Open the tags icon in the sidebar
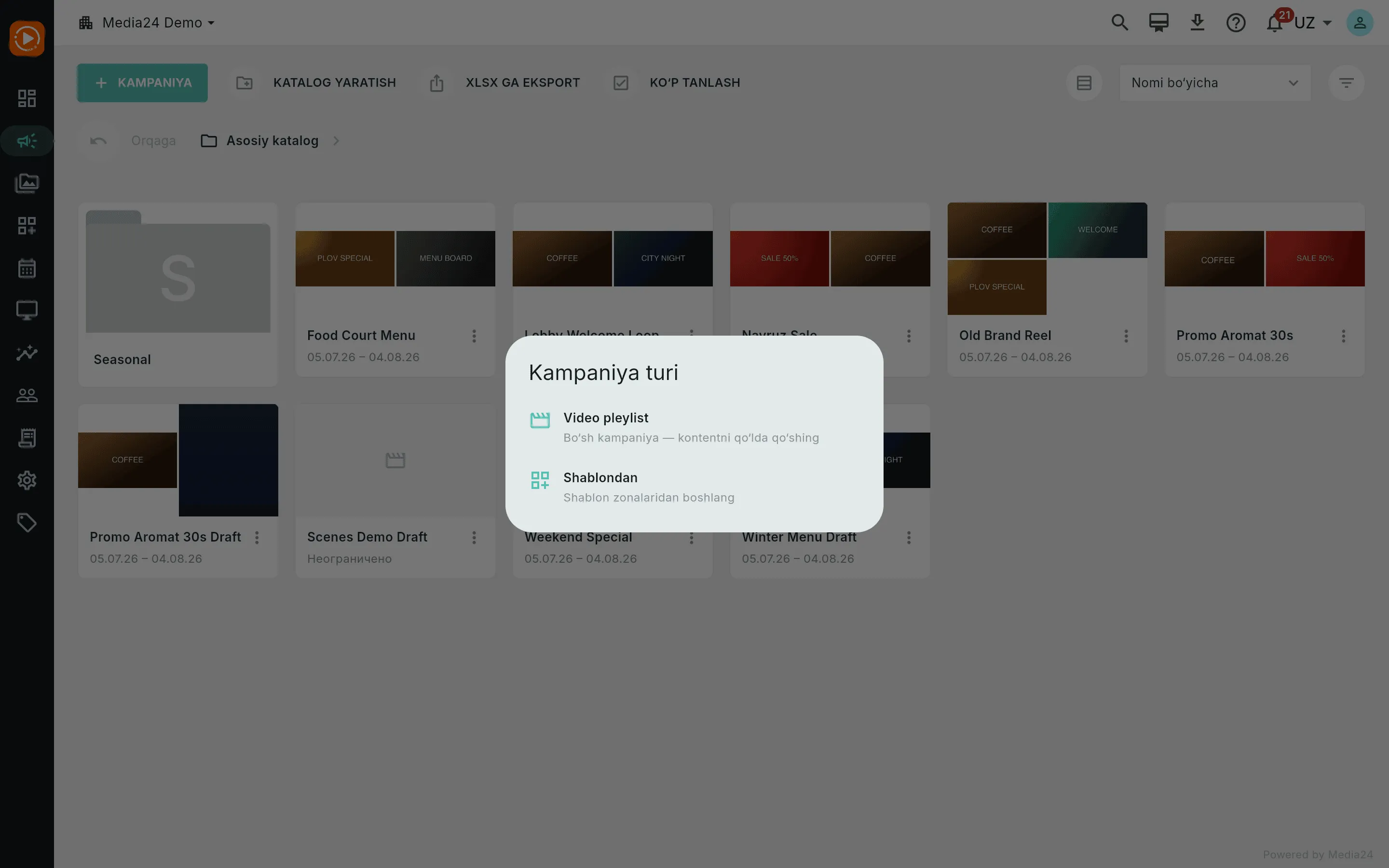1389x868 pixels. (27, 522)
